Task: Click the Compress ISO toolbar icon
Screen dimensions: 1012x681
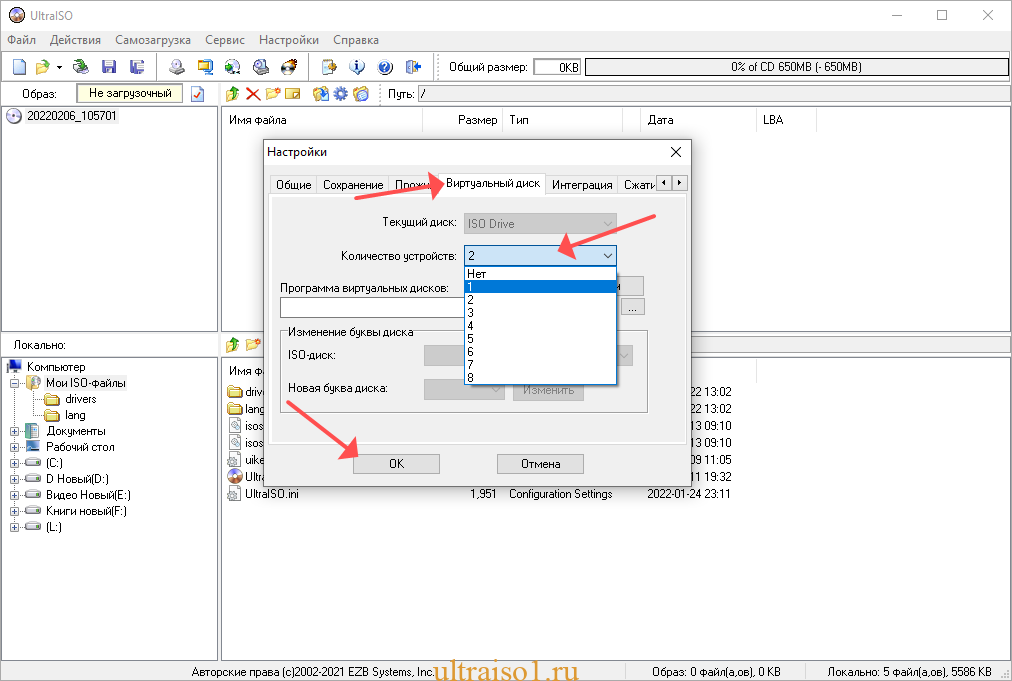Action: point(205,67)
